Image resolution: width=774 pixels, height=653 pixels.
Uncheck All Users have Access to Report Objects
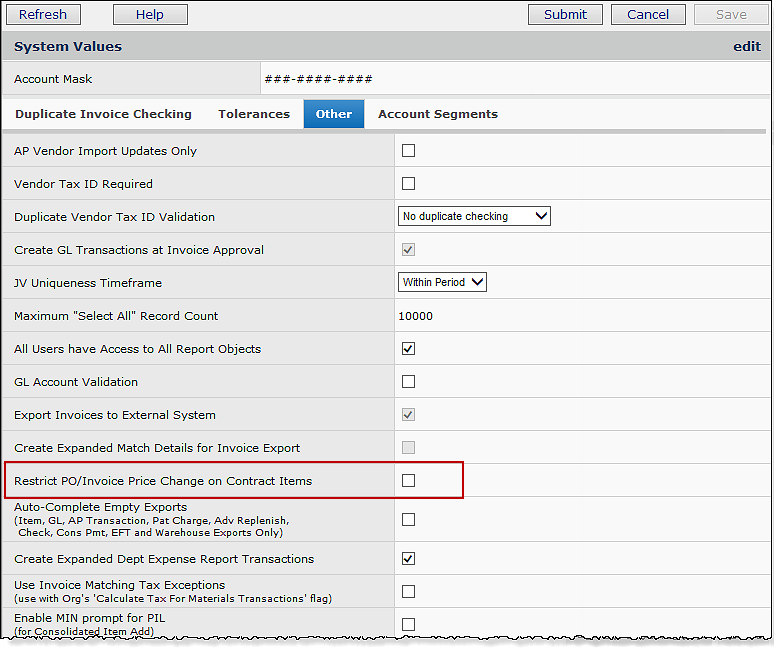408,349
